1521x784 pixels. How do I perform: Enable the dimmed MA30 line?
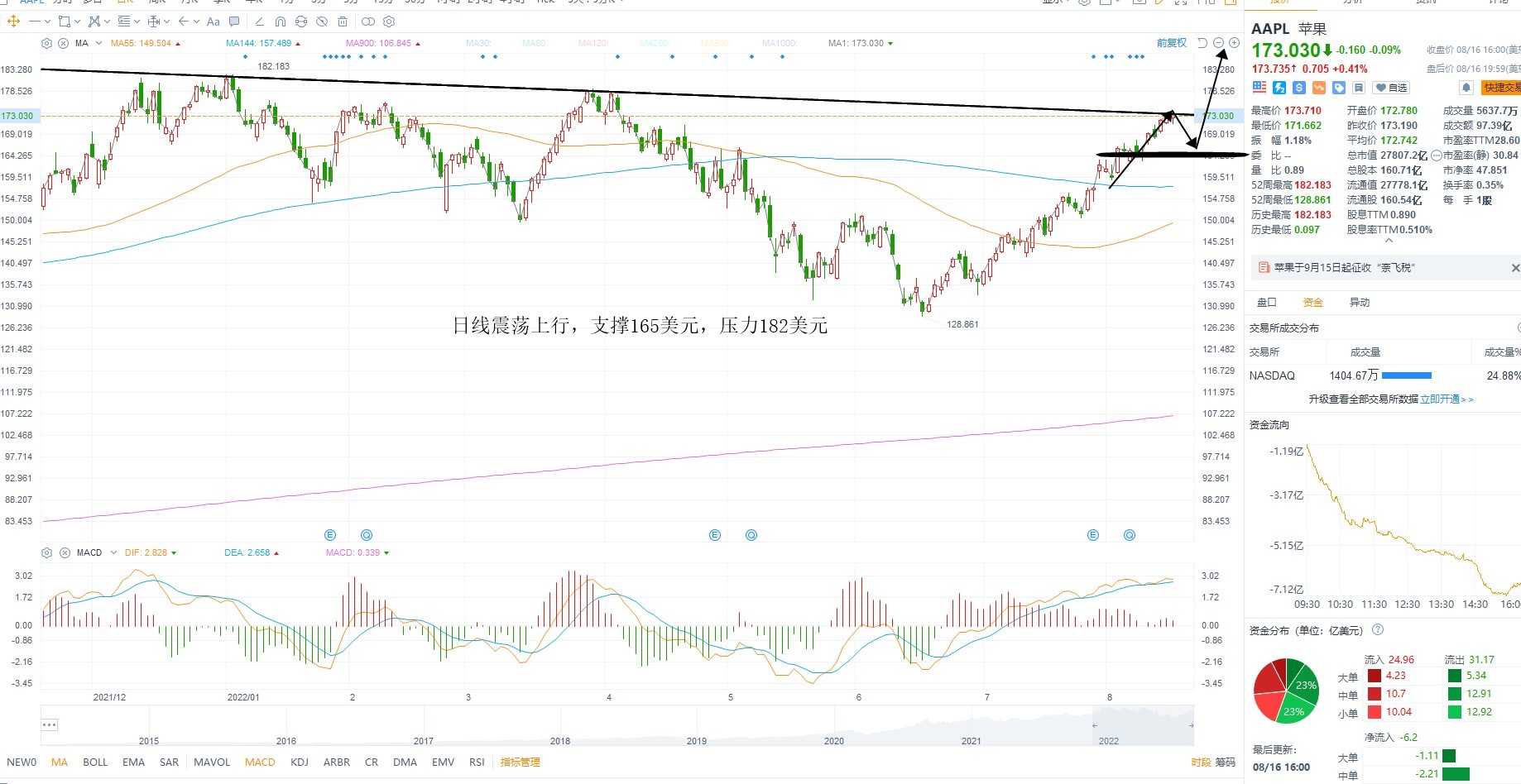pyautogui.click(x=478, y=43)
